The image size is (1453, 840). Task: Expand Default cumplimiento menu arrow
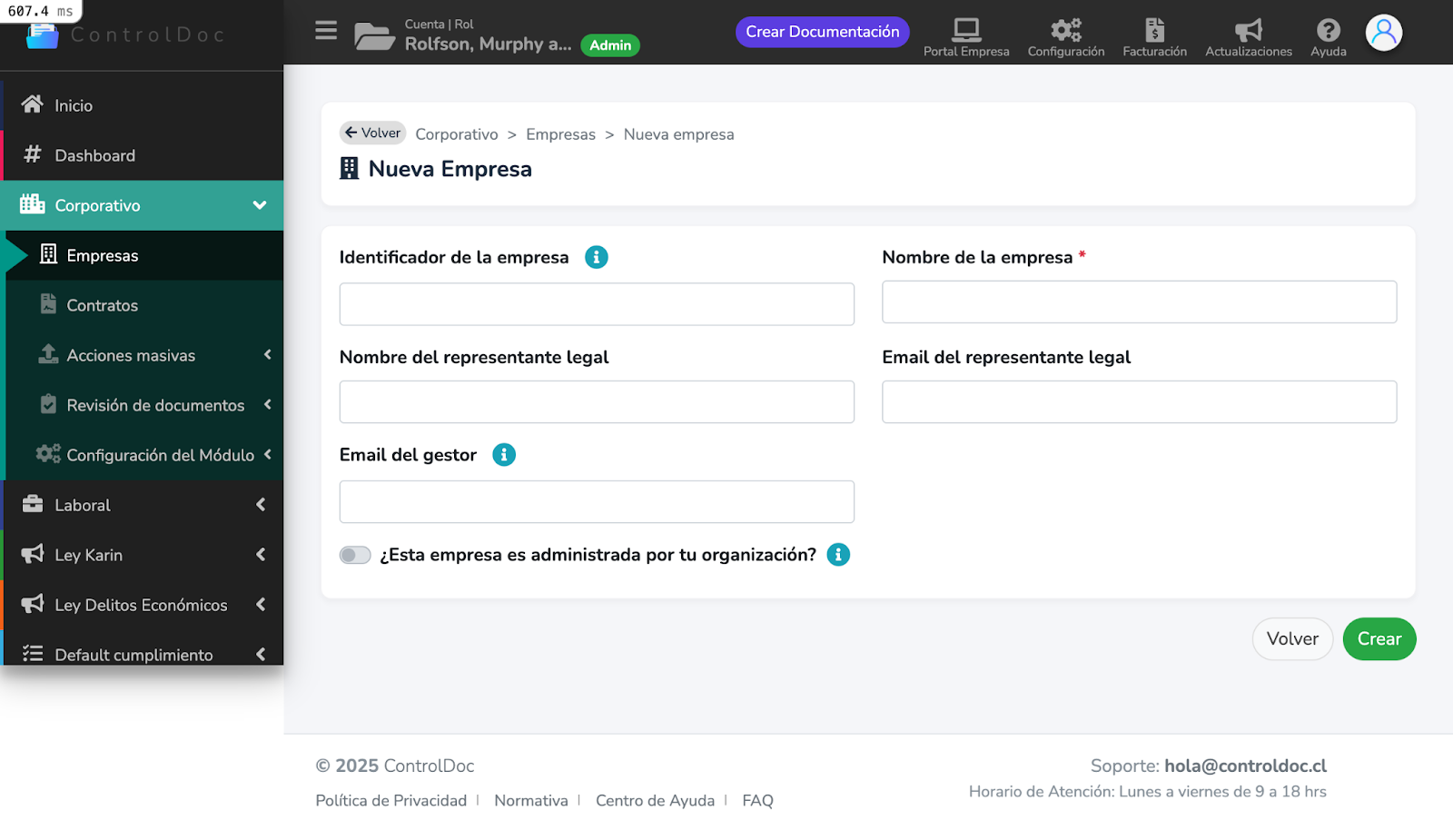261,655
